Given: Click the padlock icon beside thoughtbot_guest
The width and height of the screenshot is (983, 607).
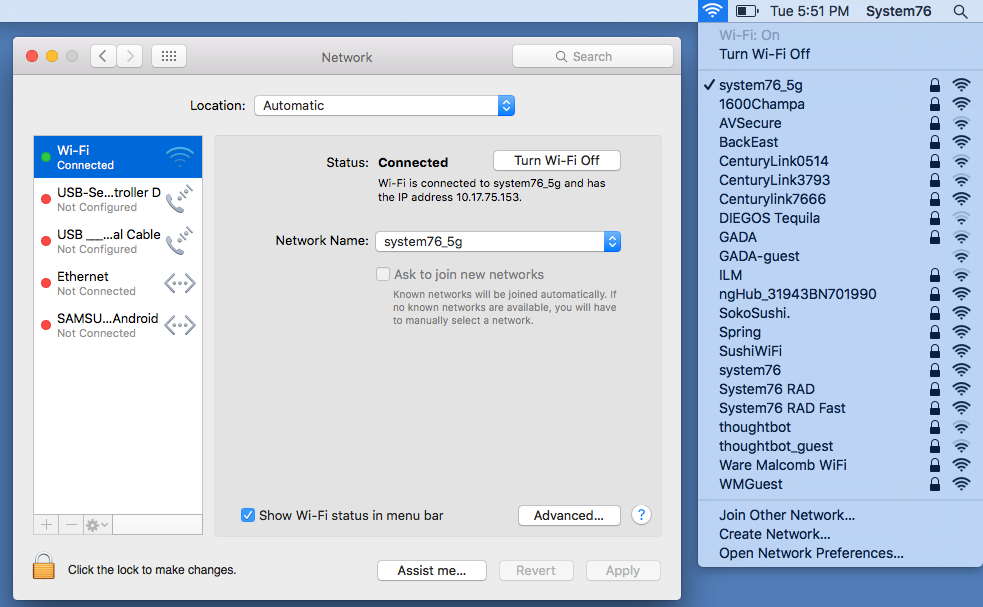Looking at the screenshot, I should (x=934, y=446).
